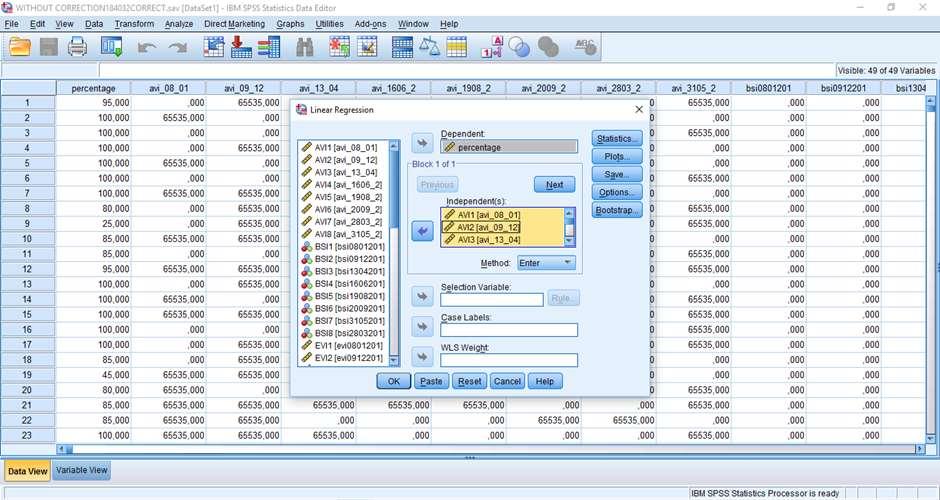The height and width of the screenshot is (500, 940).
Task: Open the Direct Marketing menu
Action: tap(234, 24)
